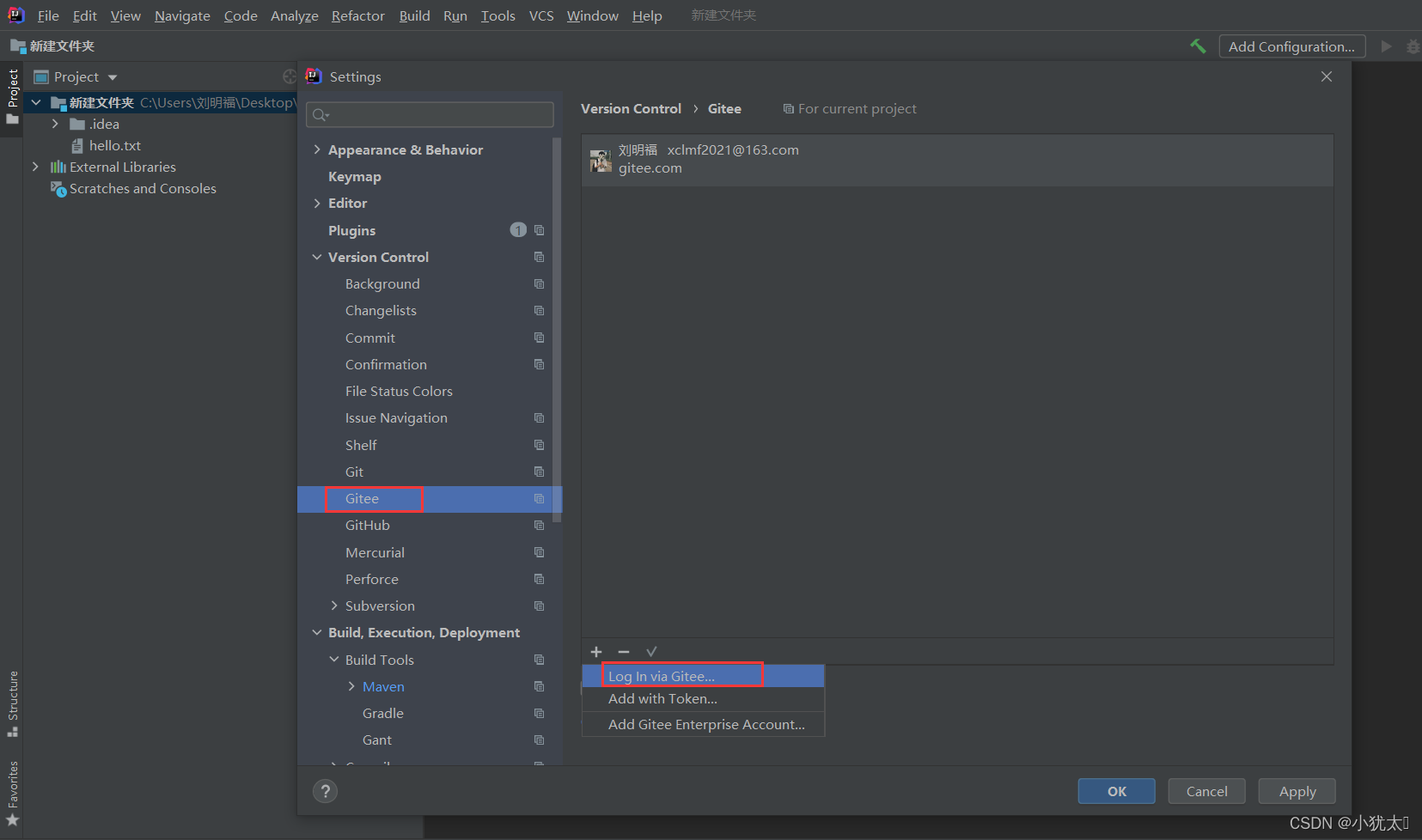Screen dimensions: 1422x840
Task: Expand the Maven settings node
Action: coord(351,686)
